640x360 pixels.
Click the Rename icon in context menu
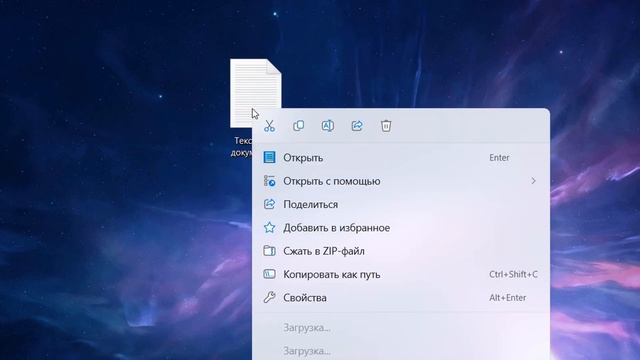pos(328,126)
